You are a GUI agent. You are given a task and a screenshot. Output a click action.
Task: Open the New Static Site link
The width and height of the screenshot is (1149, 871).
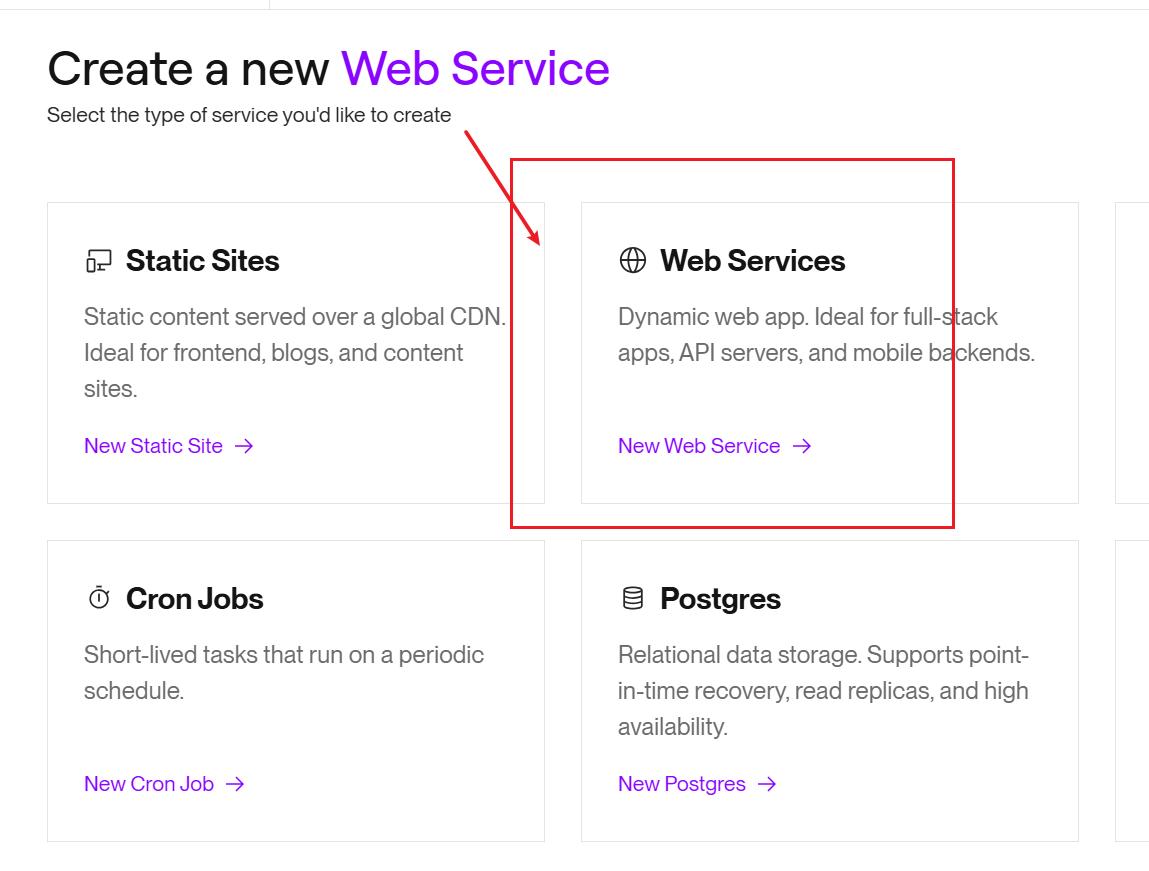point(154,446)
